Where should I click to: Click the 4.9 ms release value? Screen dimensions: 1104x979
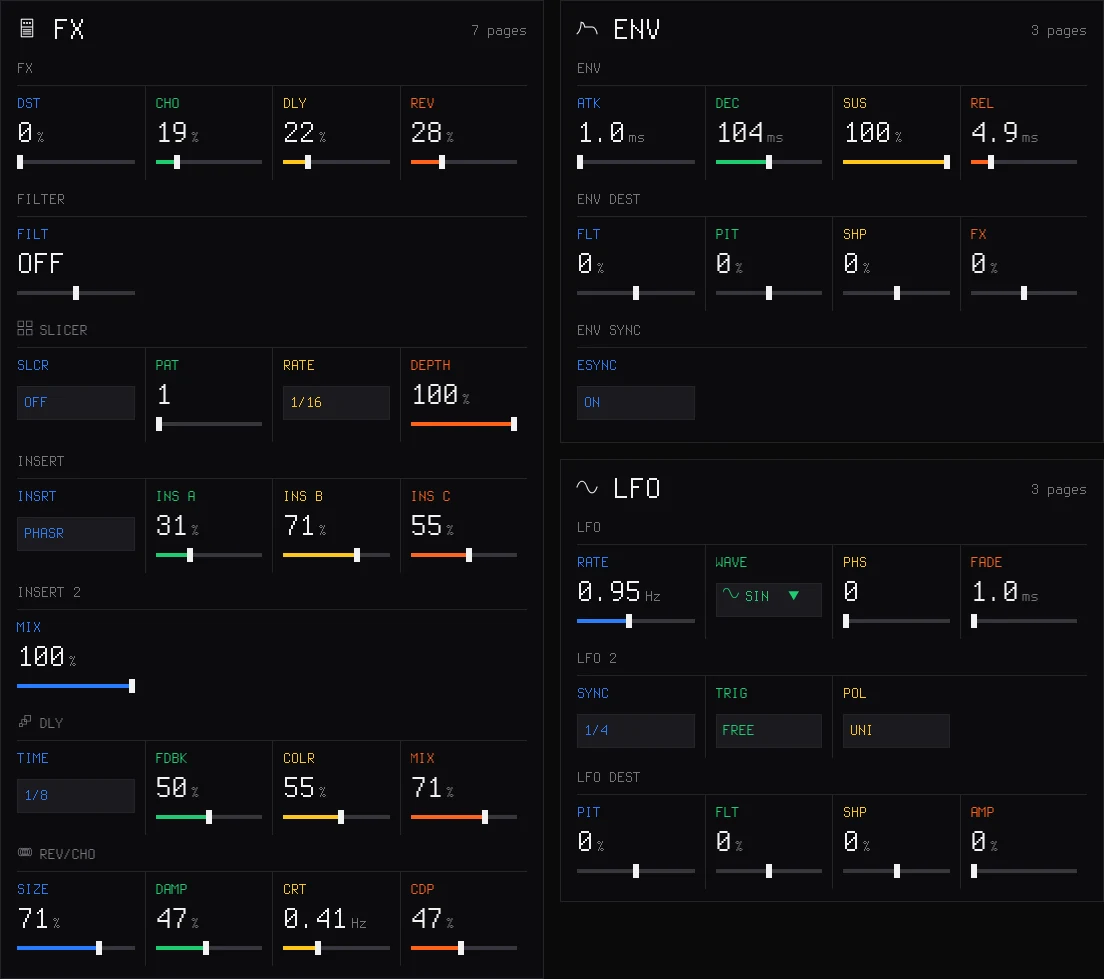point(1004,132)
